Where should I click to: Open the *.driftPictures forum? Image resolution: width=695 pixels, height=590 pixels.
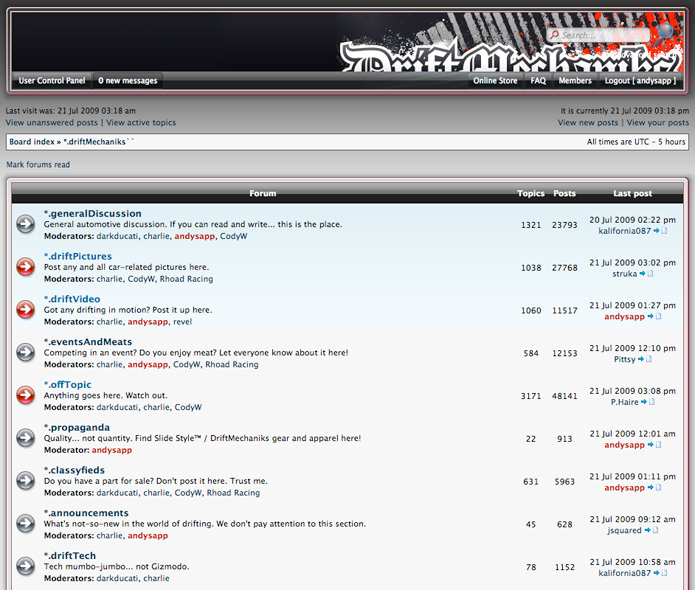78,256
